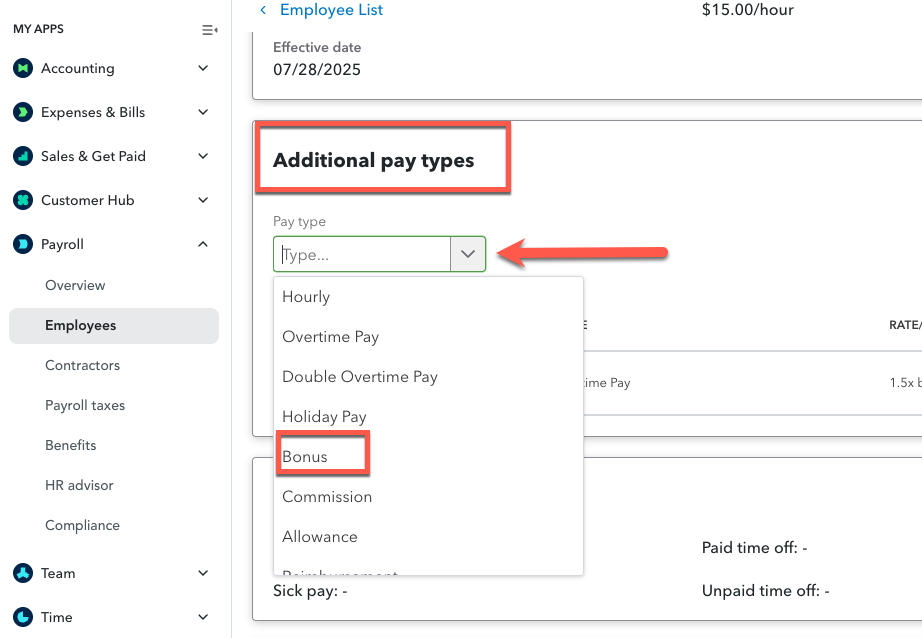The height and width of the screenshot is (638, 922).
Task: Click the Team app icon
Action: [23, 573]
